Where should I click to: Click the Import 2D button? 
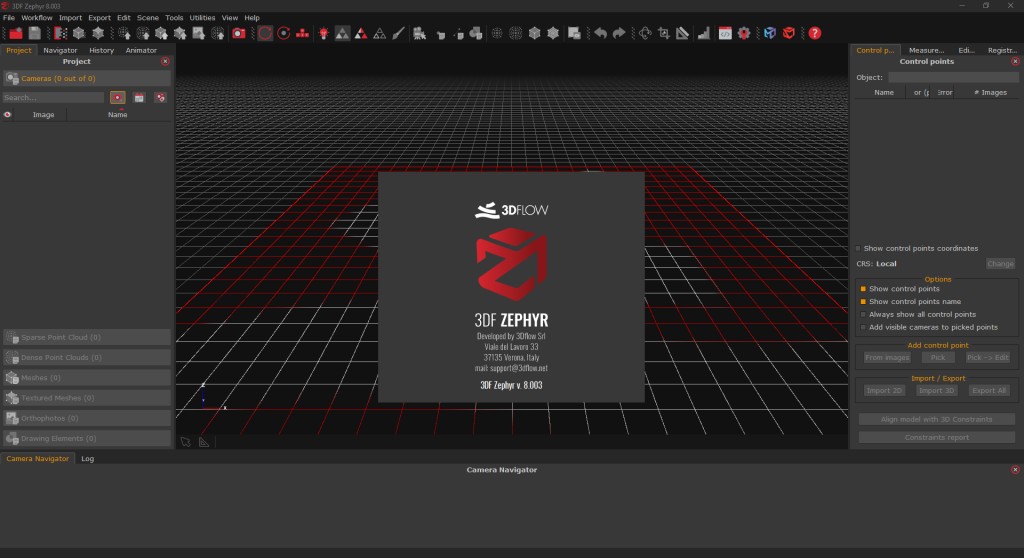884,391
